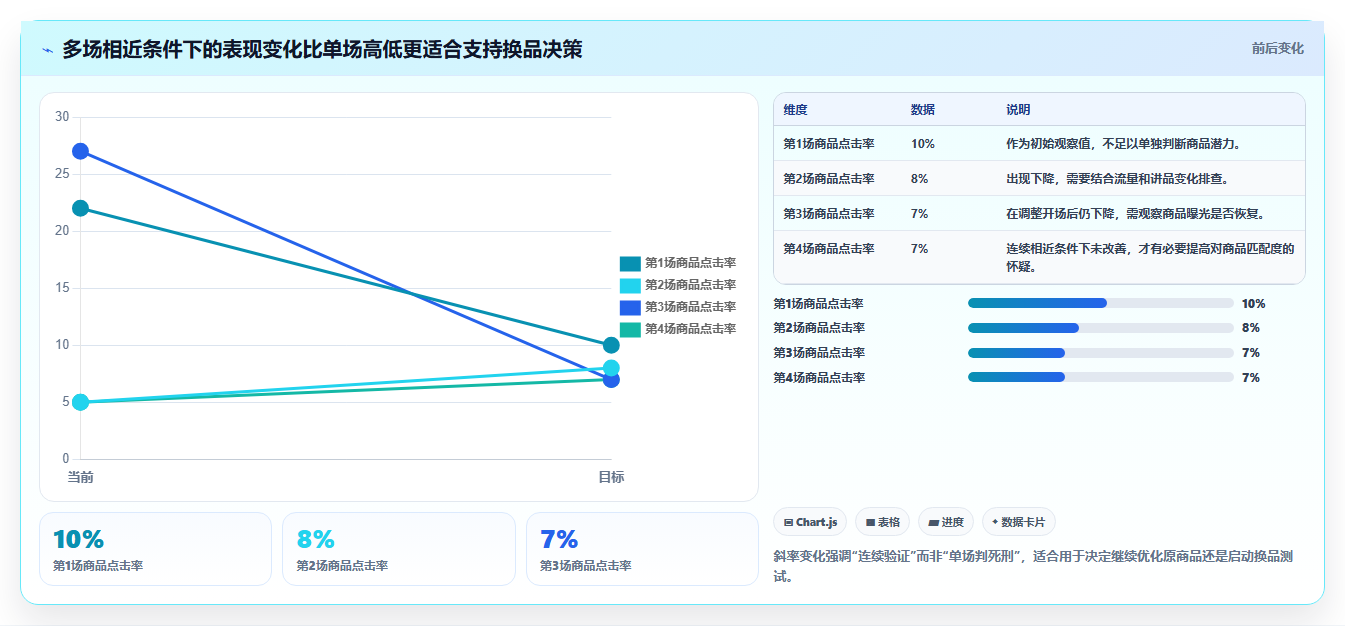Click the description 作为初始观察值，不足以单独判断商品潜力。
The width and height of the screenshot is (1345, 626).
click(1124, 143)
